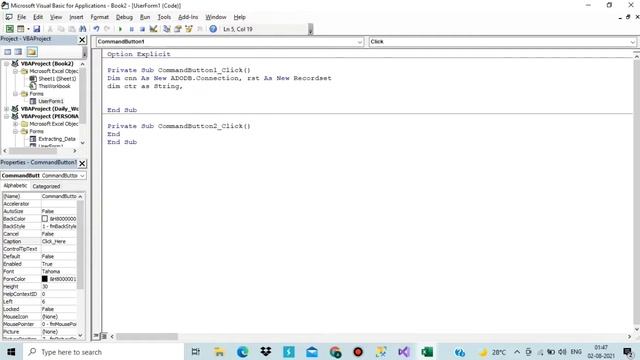Open Excel from the taskbar
640x360 pixels.
[x=427, y=352]
